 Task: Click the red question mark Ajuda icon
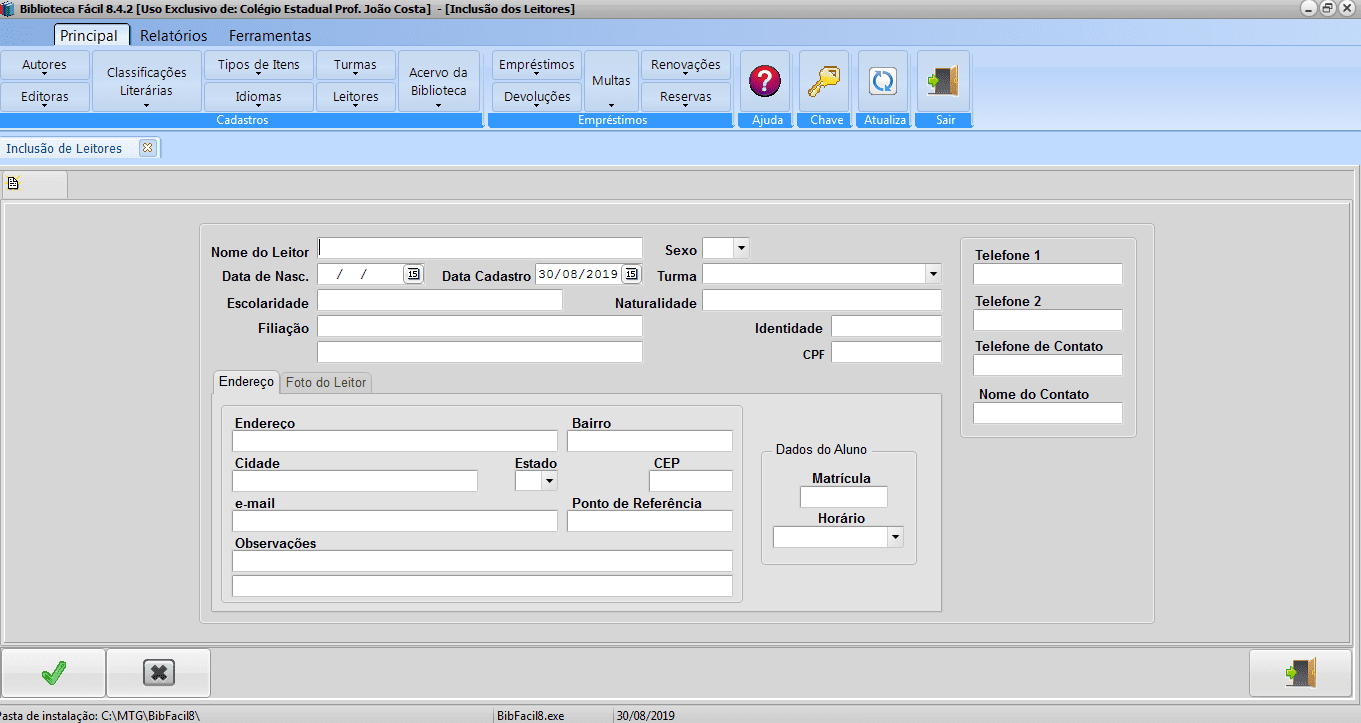[765, 81]
